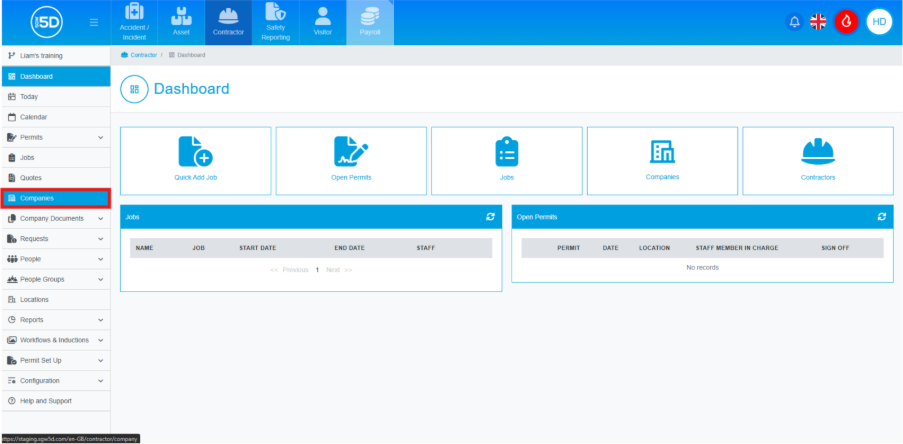
Task: Click the Contractor breadcrumb link
Action: tap(141, 55)
